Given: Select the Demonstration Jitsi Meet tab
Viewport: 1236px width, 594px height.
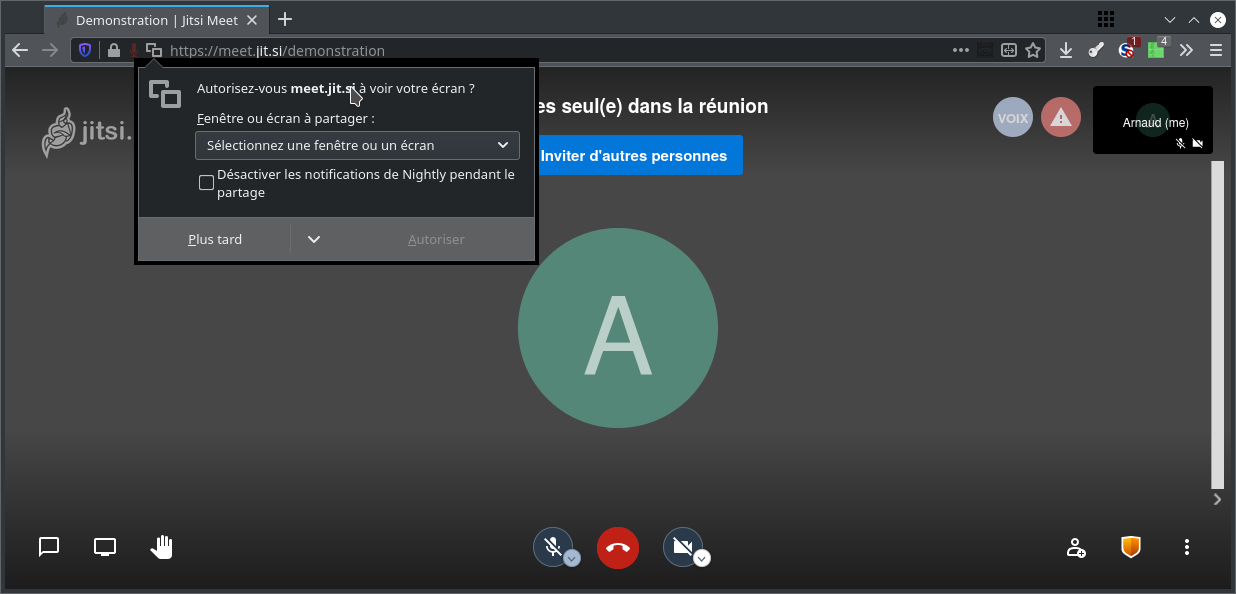Looking at the screenshot, I should (155, 20).
